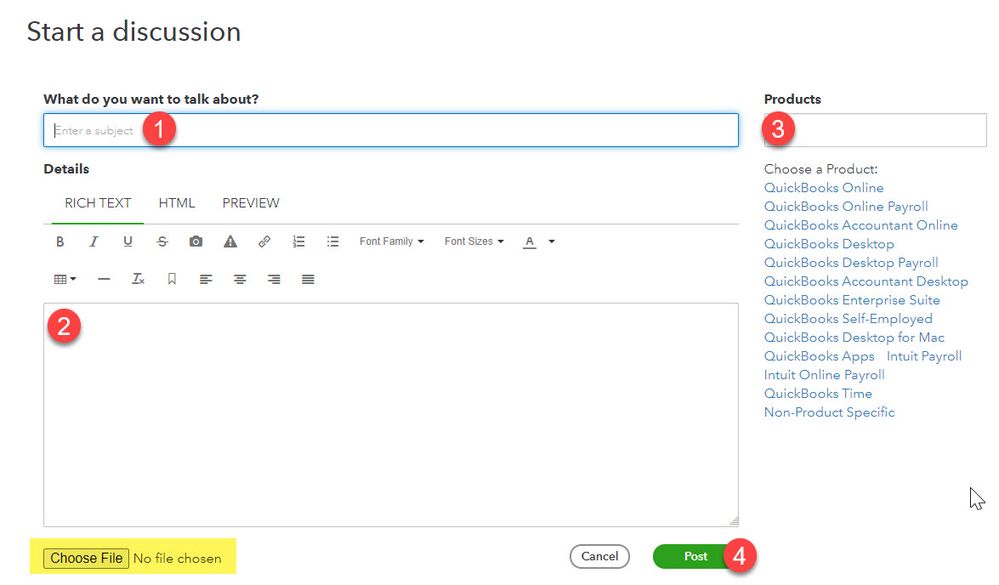Choose Intuit Online Payroll

click(x=824, y=375)
